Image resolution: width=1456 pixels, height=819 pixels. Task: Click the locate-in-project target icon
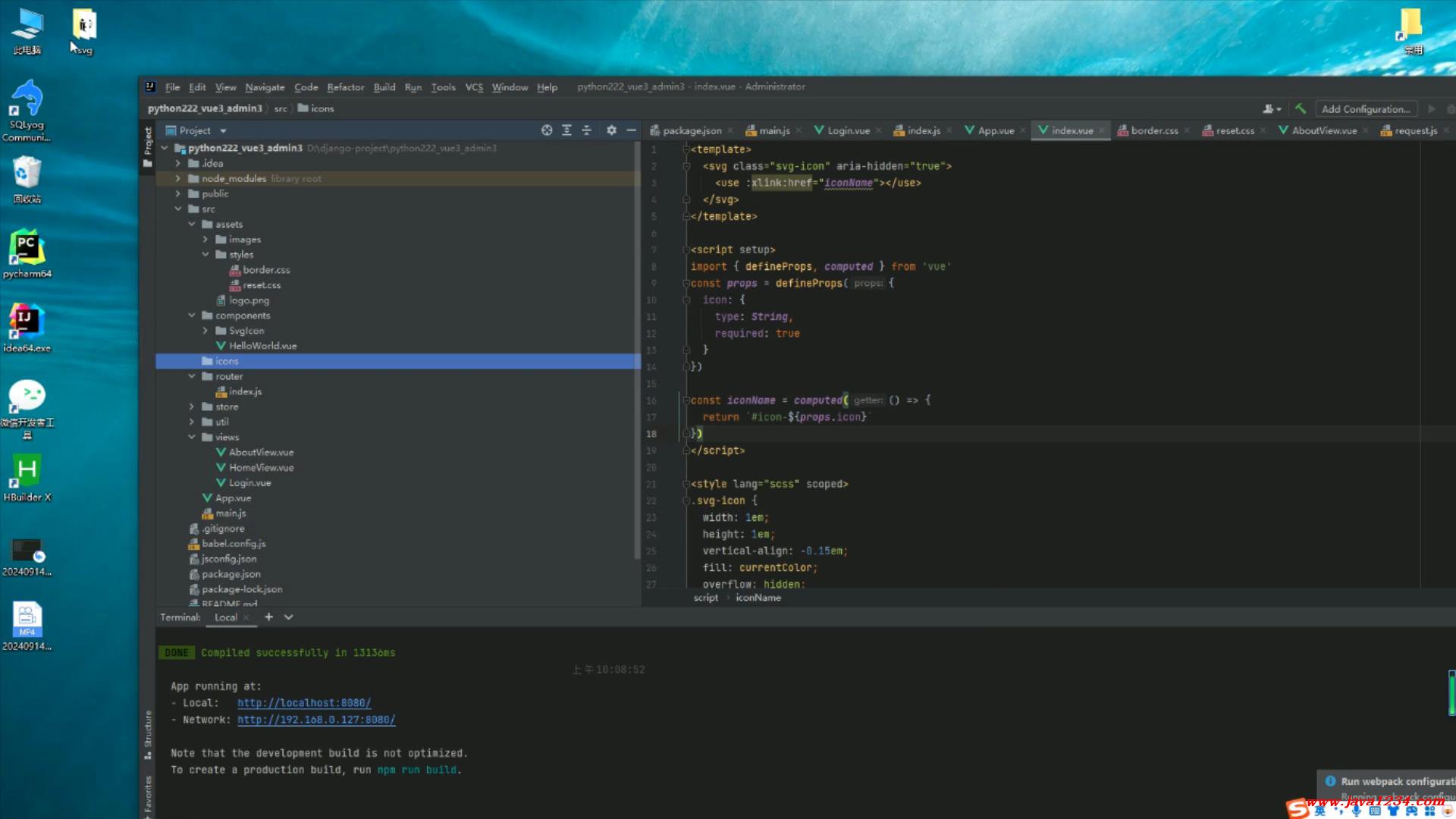(x=547, y=130)
